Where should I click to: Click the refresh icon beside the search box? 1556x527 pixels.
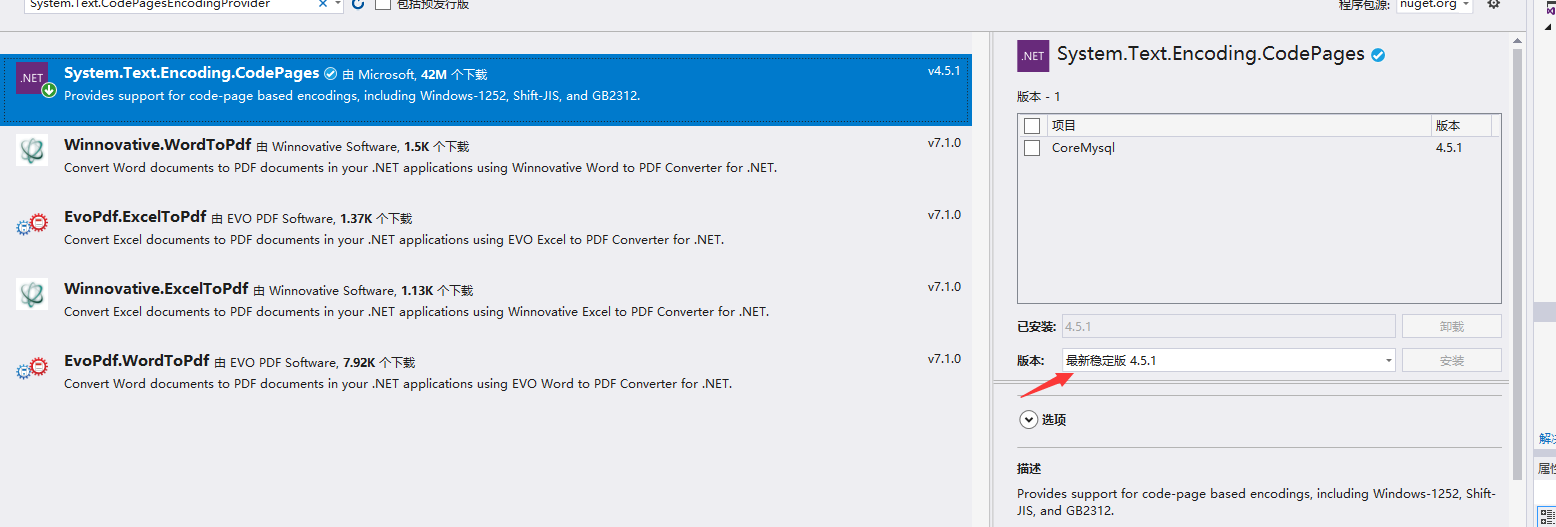pyautogui.click(x=358, y=5)
